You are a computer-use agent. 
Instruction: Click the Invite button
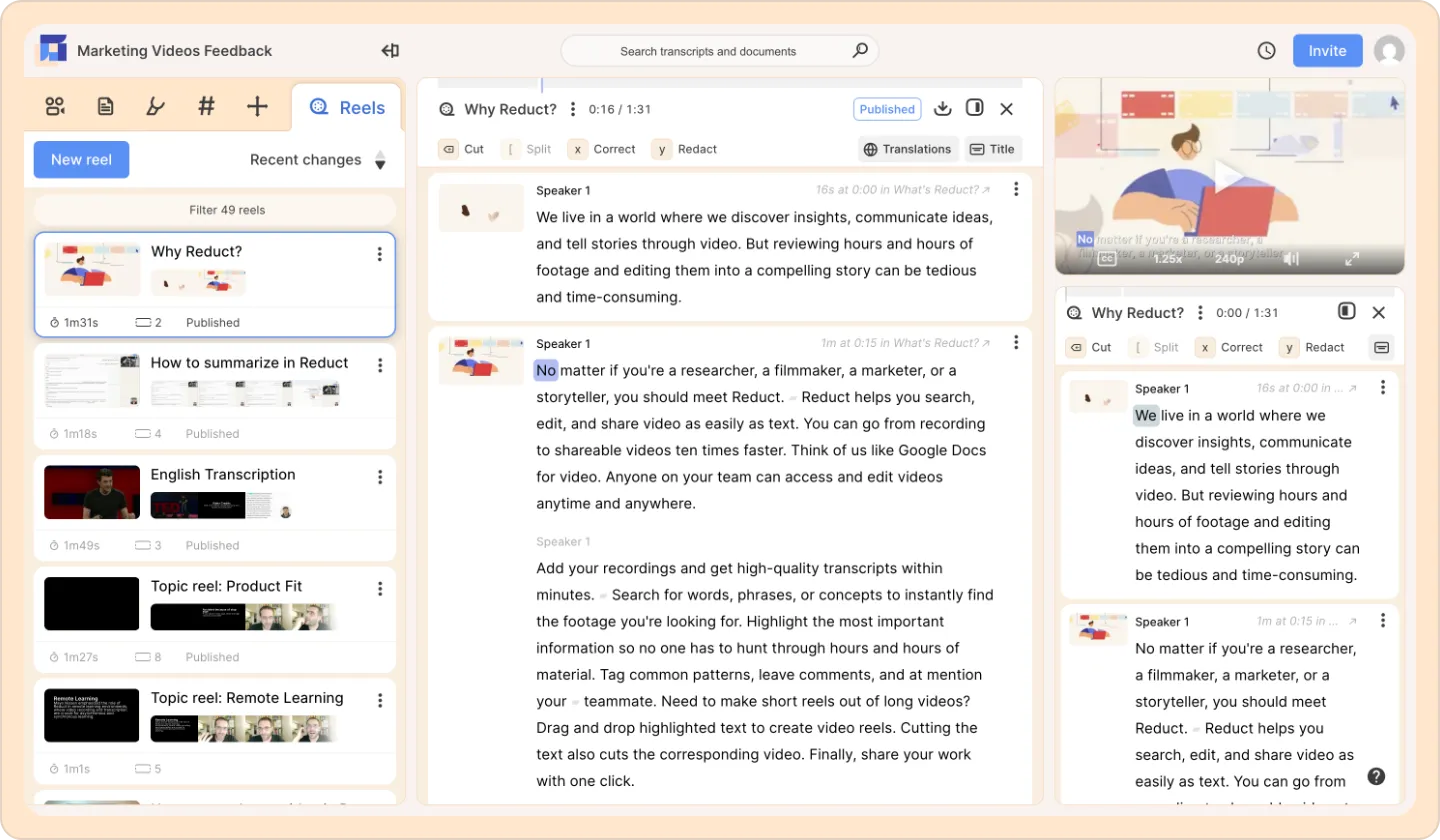[x=1327, y=51]
